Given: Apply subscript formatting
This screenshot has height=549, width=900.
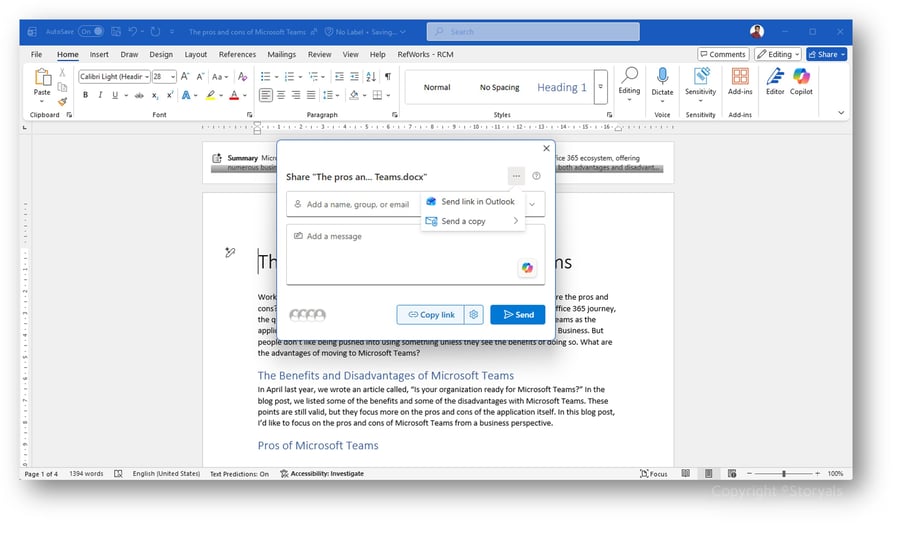Looking at the screenshot, I should point(155,95).
